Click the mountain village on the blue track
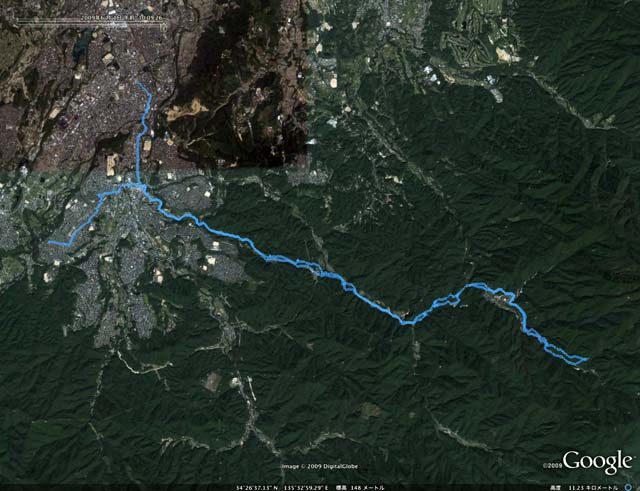640x491 pixels. point(498,298)
